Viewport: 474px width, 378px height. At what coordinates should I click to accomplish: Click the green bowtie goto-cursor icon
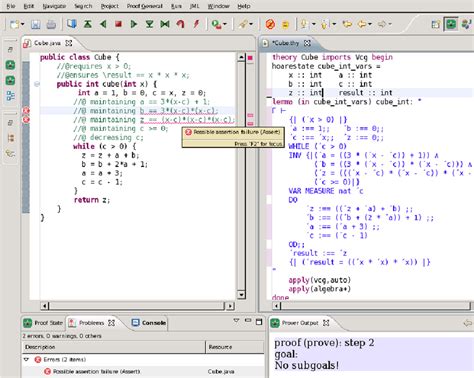click(165, 24)
